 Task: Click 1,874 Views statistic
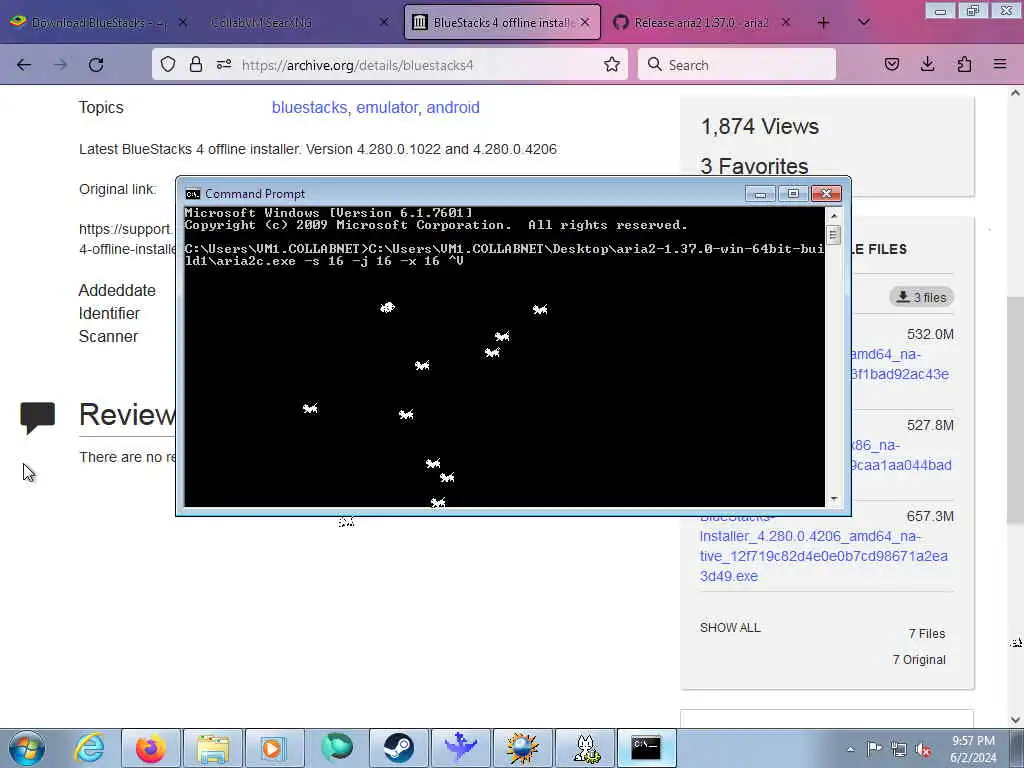[x=760, y=127]
